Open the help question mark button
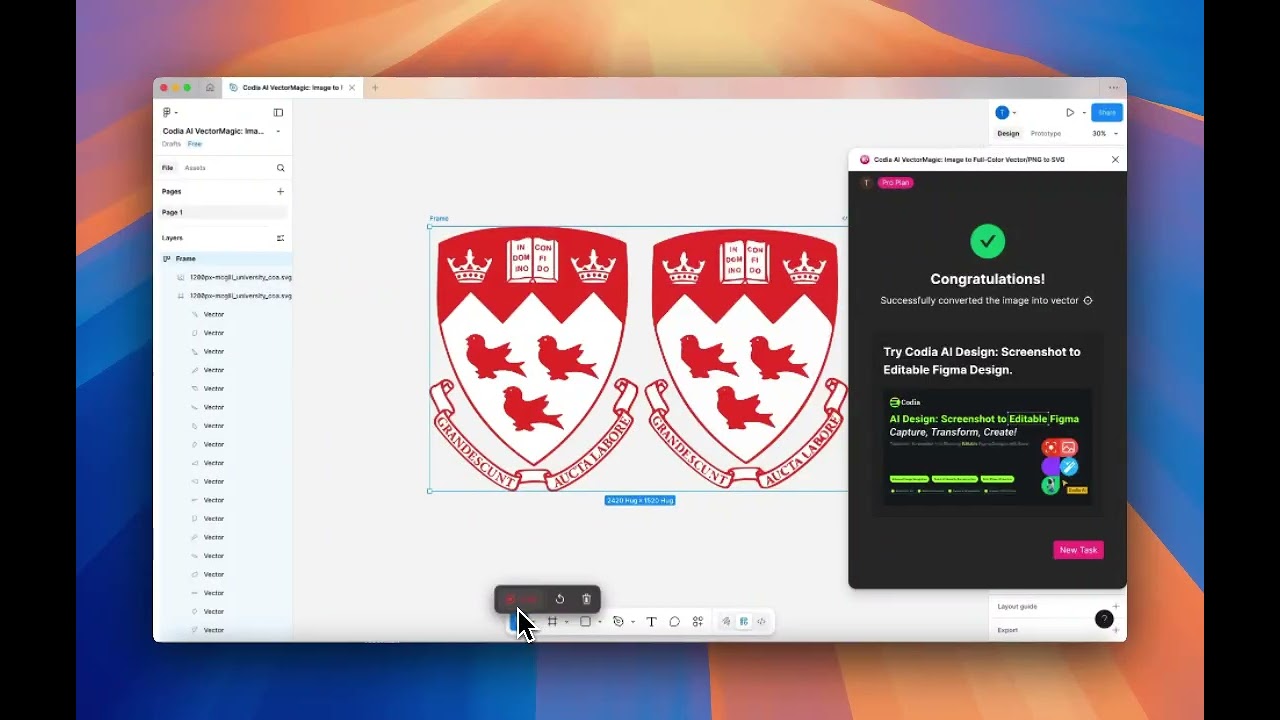The image size is (1280, 720). (x=1104, y=619)
